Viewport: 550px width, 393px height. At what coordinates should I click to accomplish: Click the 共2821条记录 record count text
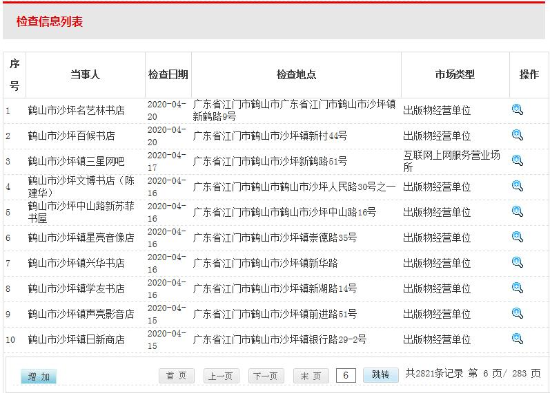[x=434, y=373]
